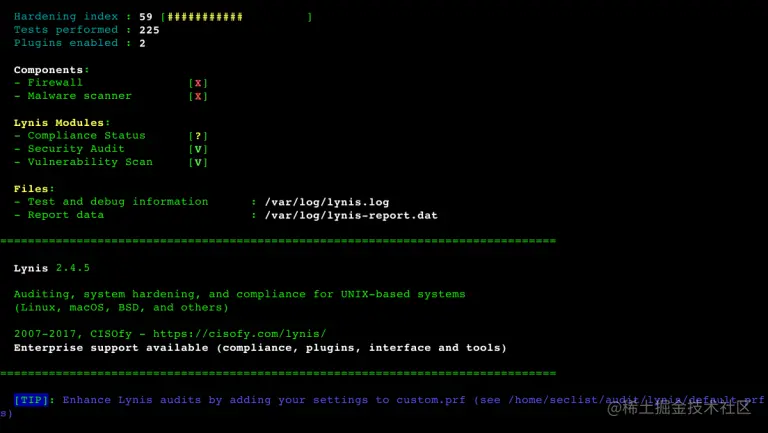Click the custom.prf file name in the tip
The width and height of the screenshot is (768, 433).
431,400
